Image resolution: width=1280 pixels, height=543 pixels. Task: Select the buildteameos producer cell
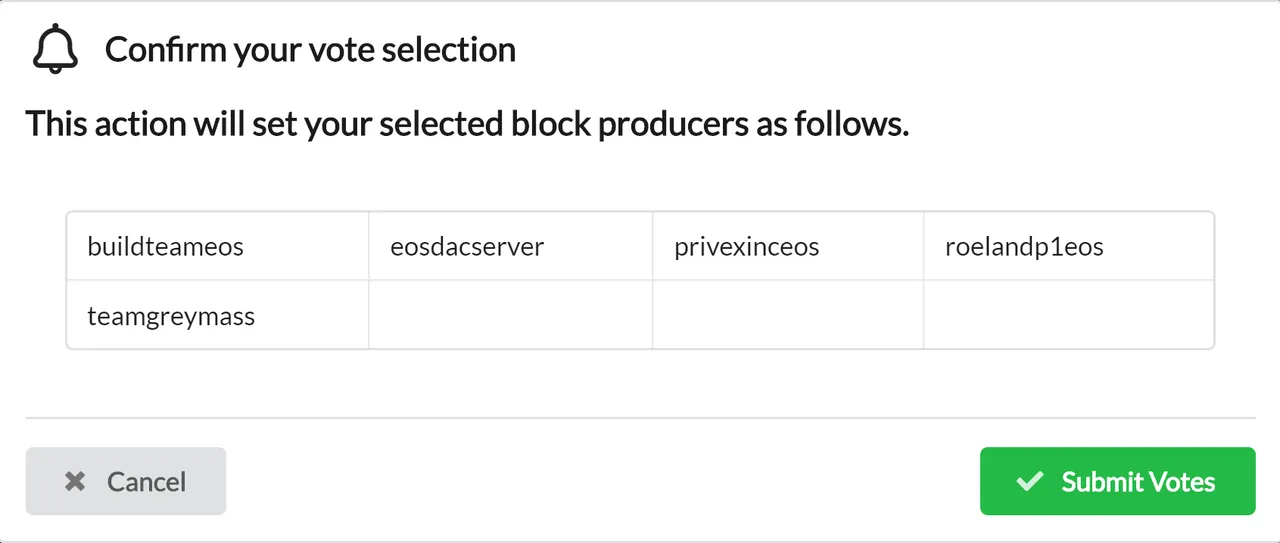218,246
